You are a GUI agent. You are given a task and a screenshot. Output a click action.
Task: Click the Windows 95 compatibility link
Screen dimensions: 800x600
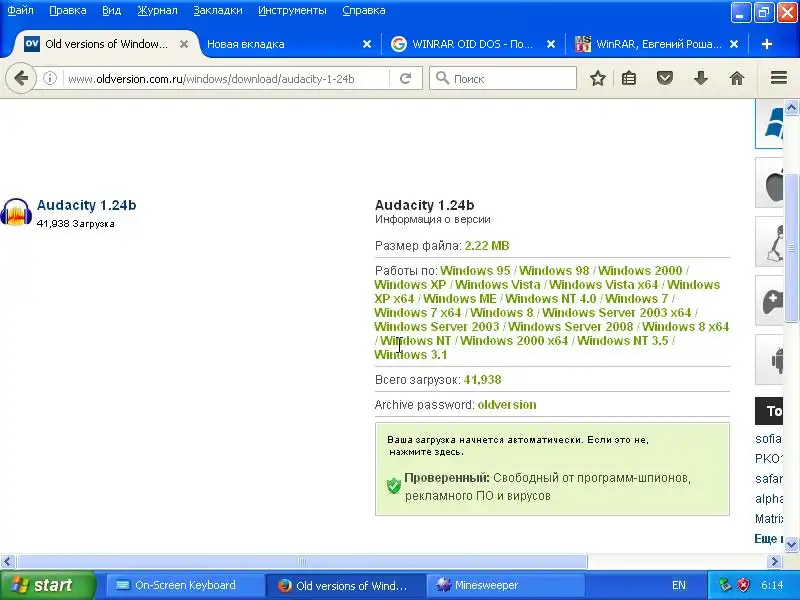click(475, 270)
